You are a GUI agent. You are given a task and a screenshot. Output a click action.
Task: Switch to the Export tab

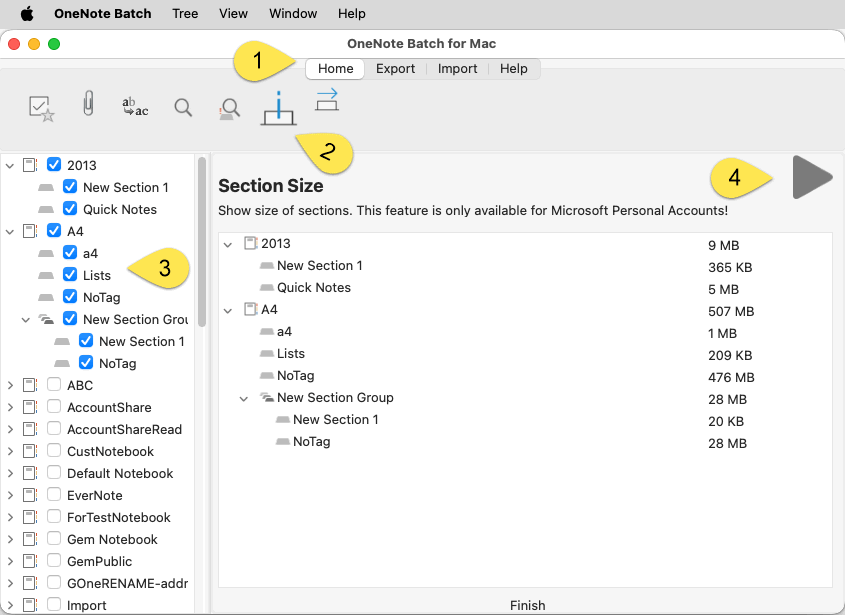tap(395, 69)
